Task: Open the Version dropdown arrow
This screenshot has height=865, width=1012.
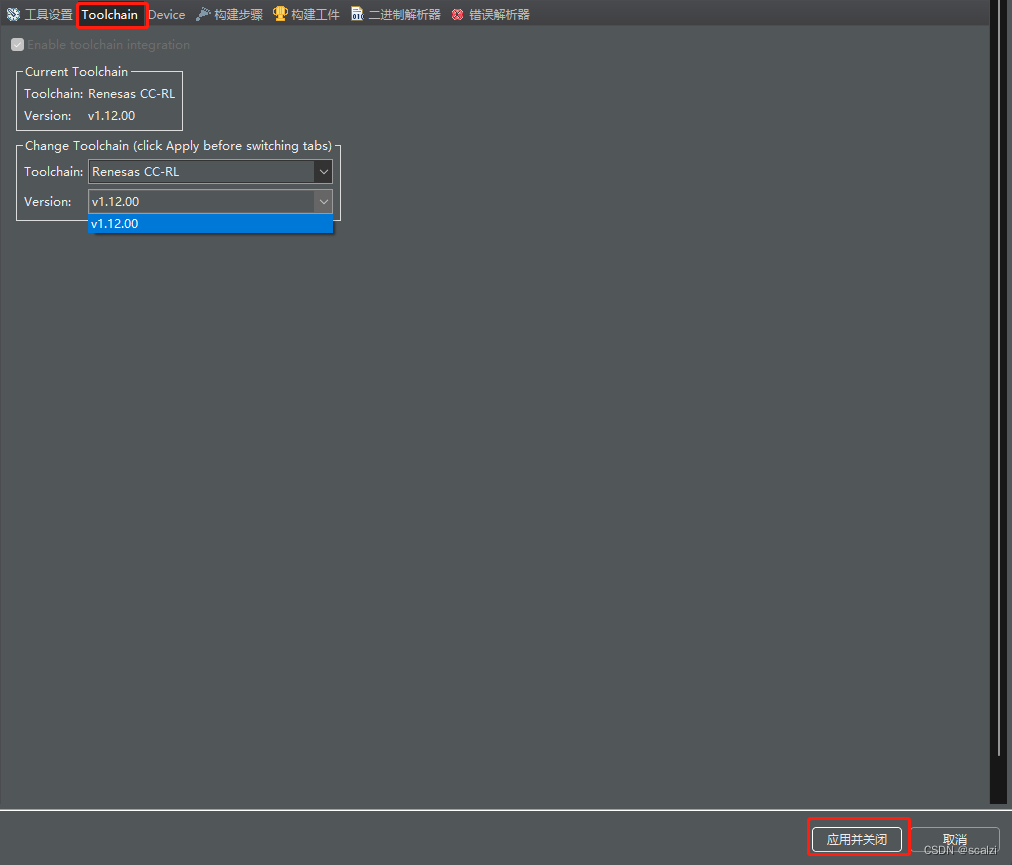Action: tap(323, 201)
